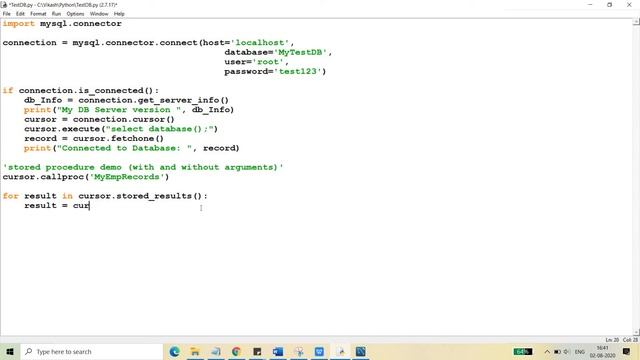Screen dimensions: 640x360
Task: Place cursor after 'result = cur'
Action: 90,206
